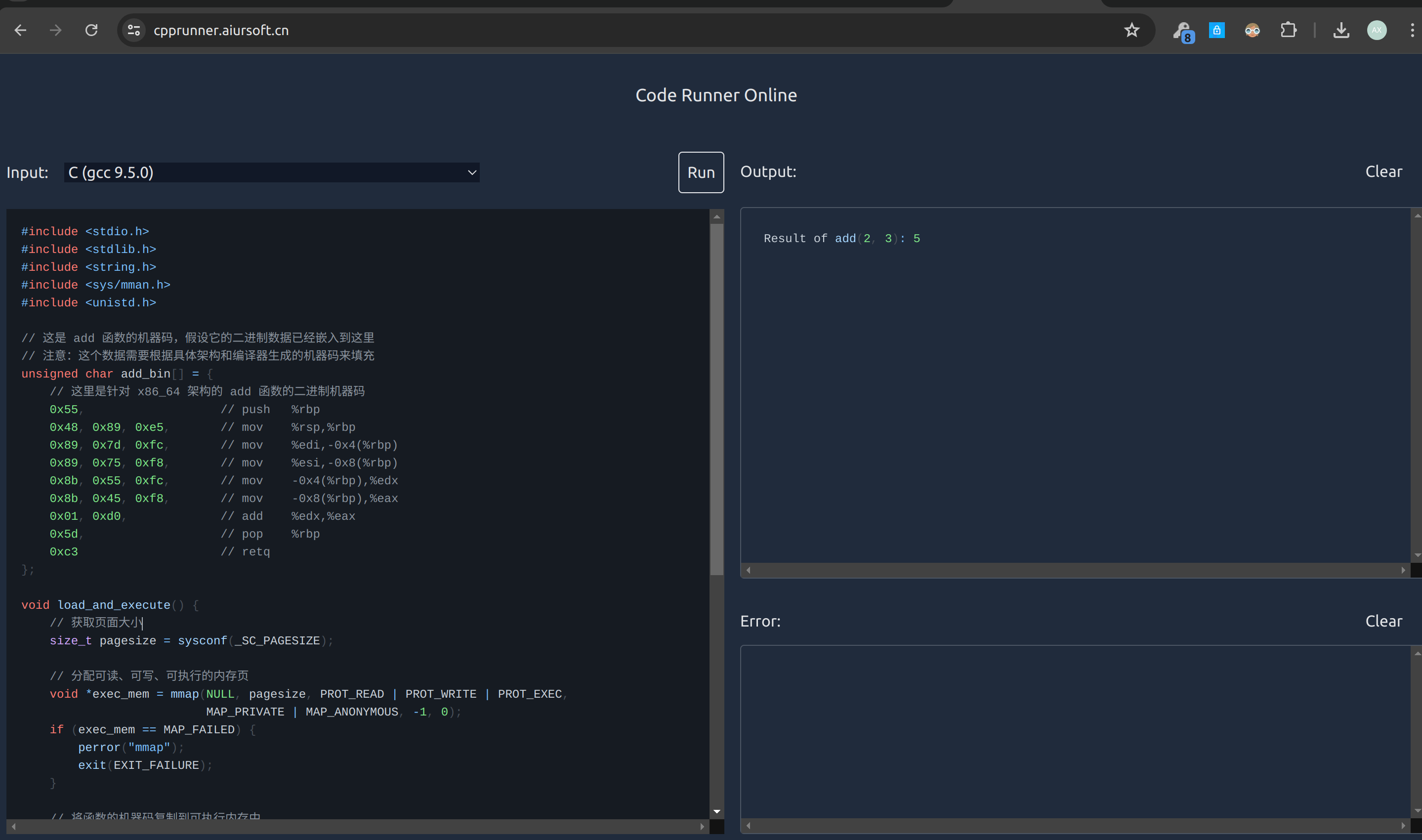
Task: Click line '#include <sys/mman.h>'
Action: [96, 285]
